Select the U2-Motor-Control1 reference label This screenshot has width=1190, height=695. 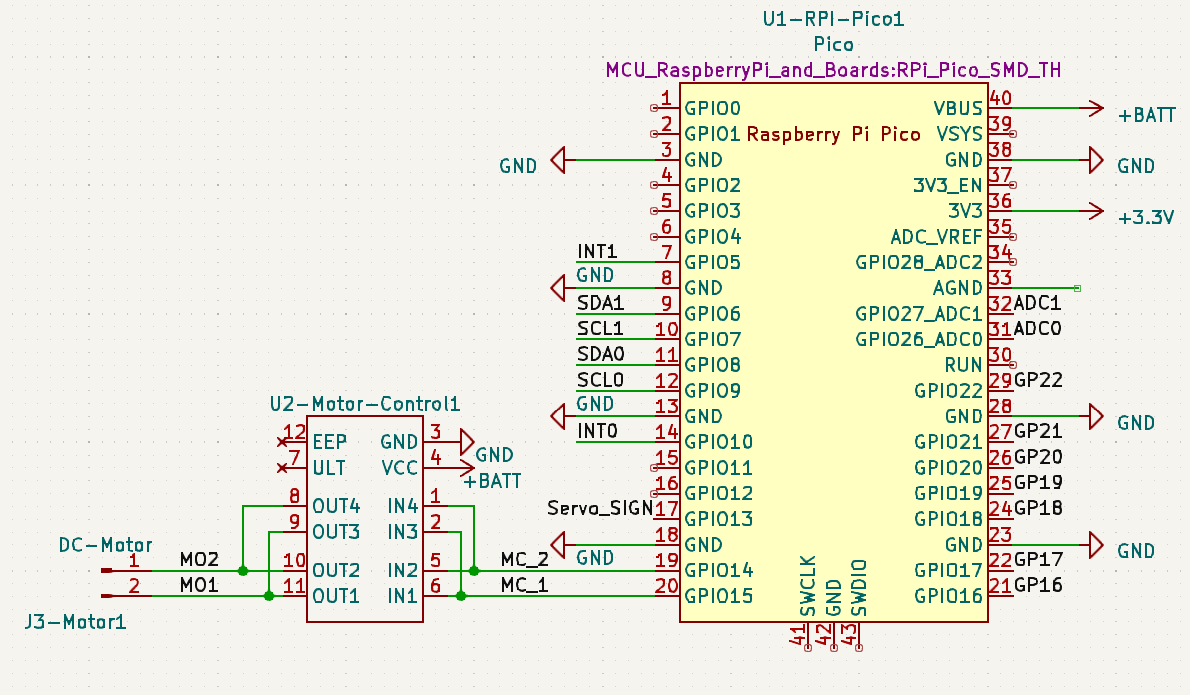(x=365, y=404)
